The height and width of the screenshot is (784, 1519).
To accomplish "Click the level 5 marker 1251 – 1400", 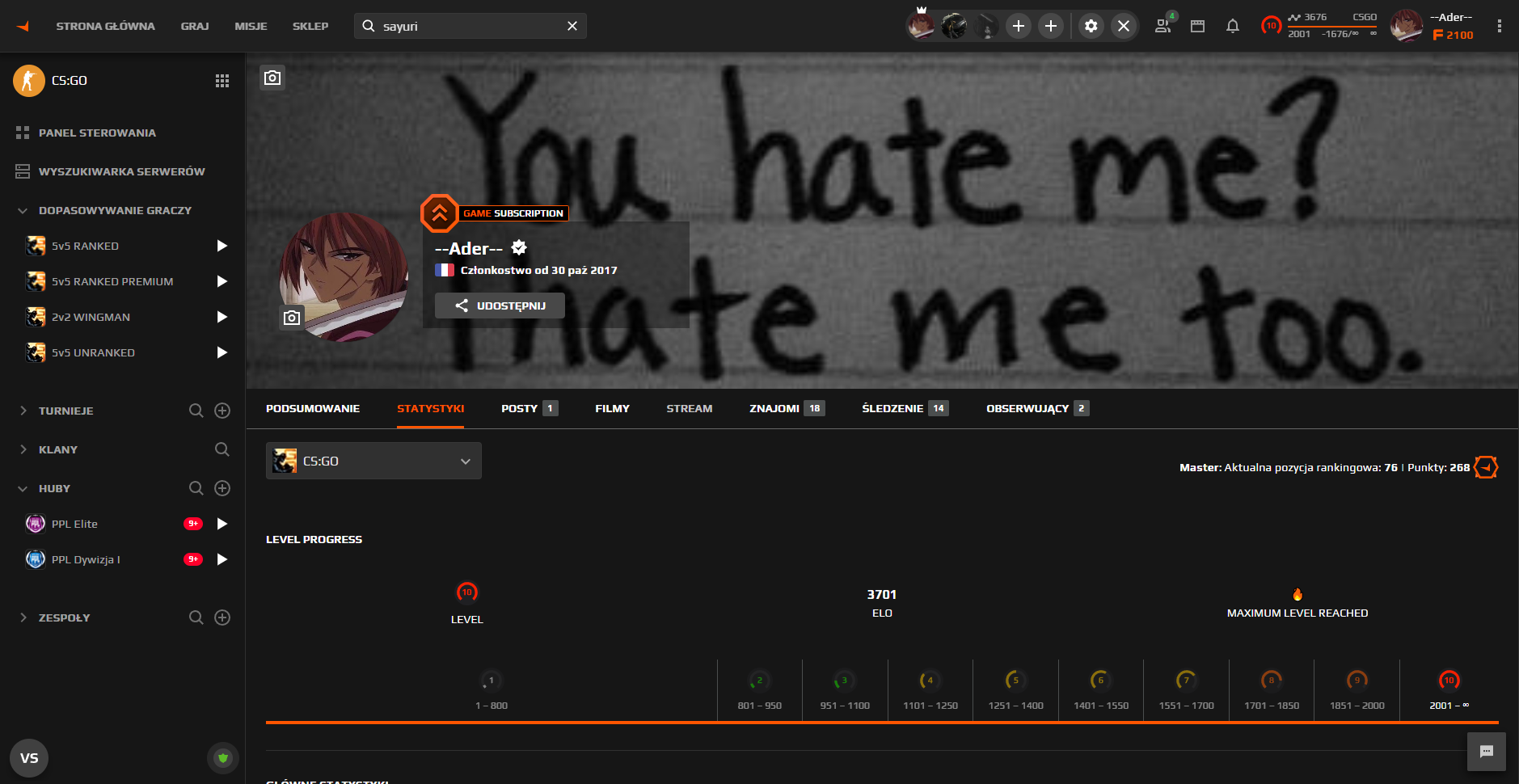I will 1015,691.
